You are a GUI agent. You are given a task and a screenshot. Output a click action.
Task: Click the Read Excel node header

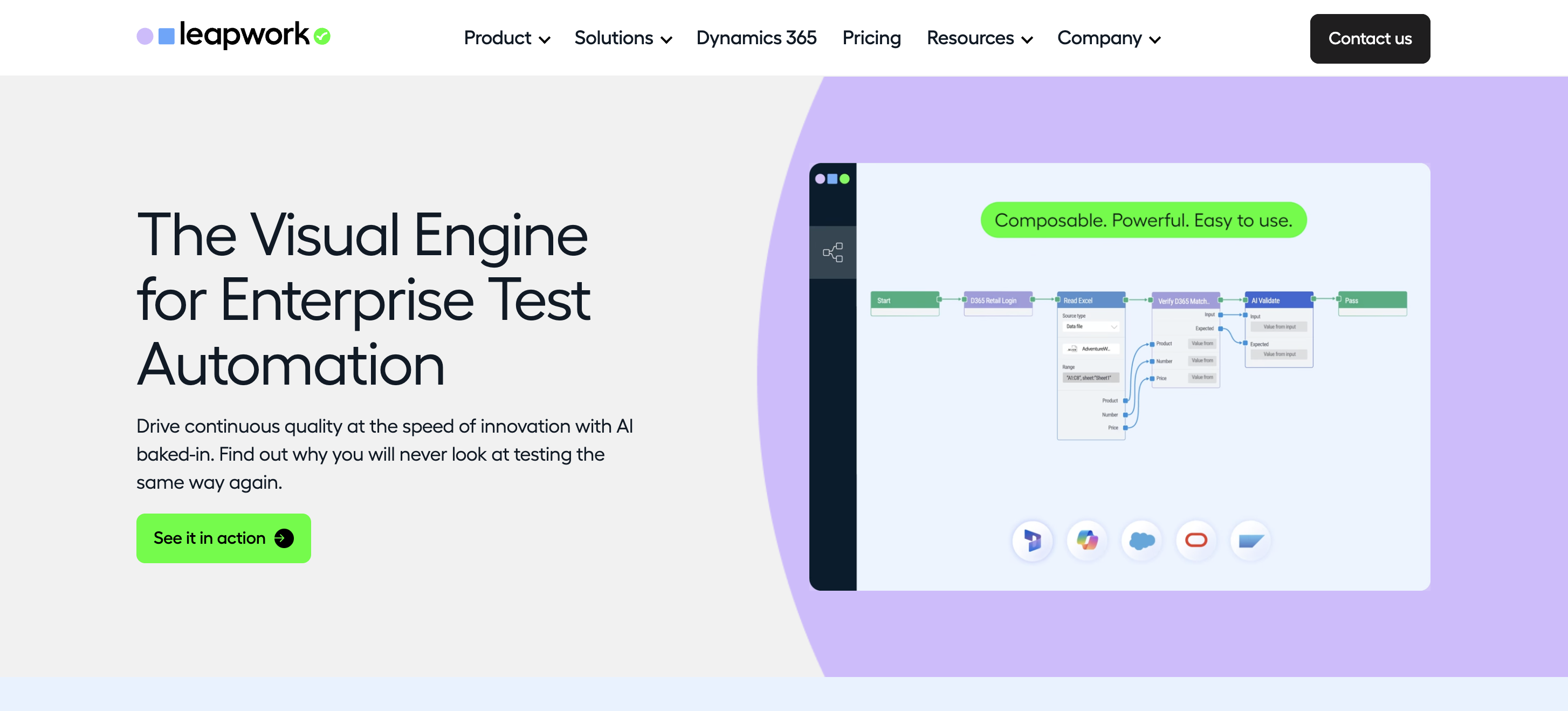pos(1091,300)
